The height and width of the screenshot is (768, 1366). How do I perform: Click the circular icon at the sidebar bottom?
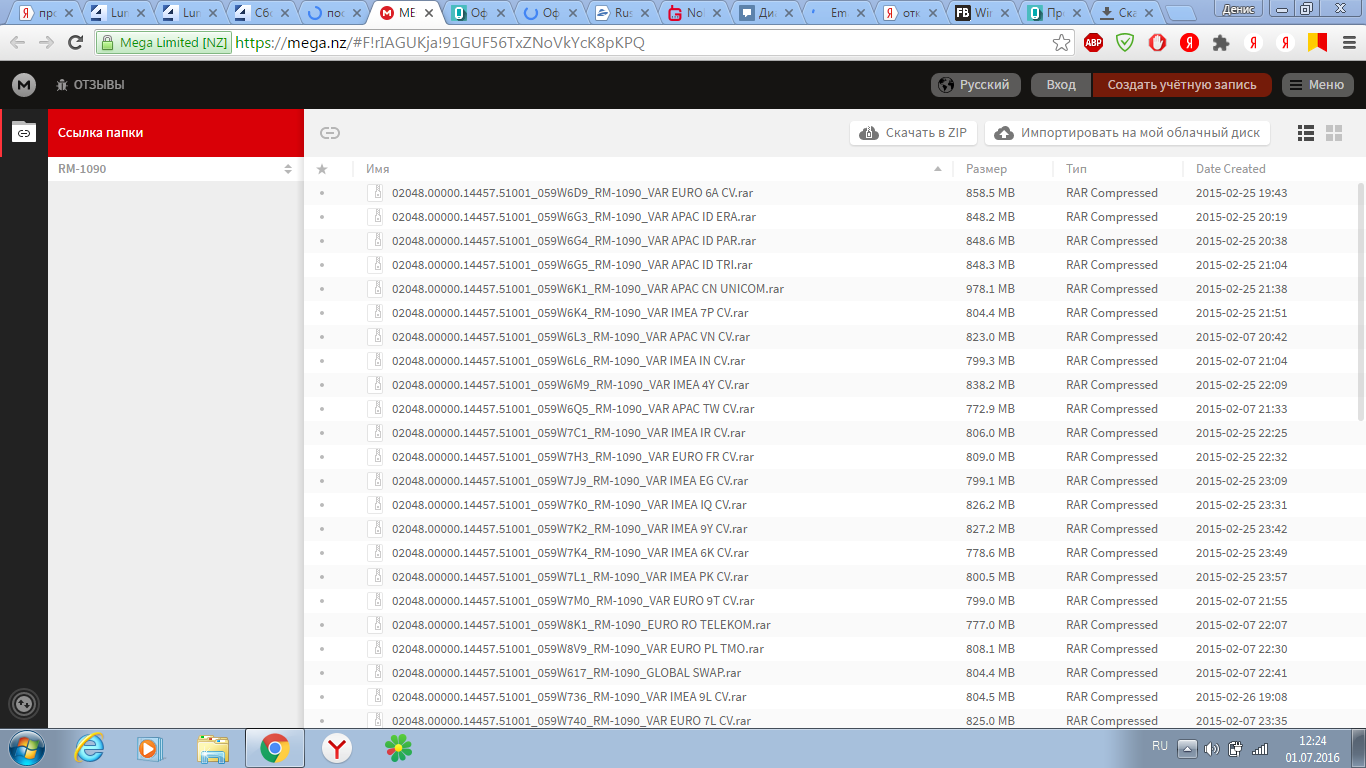[24, 704]
